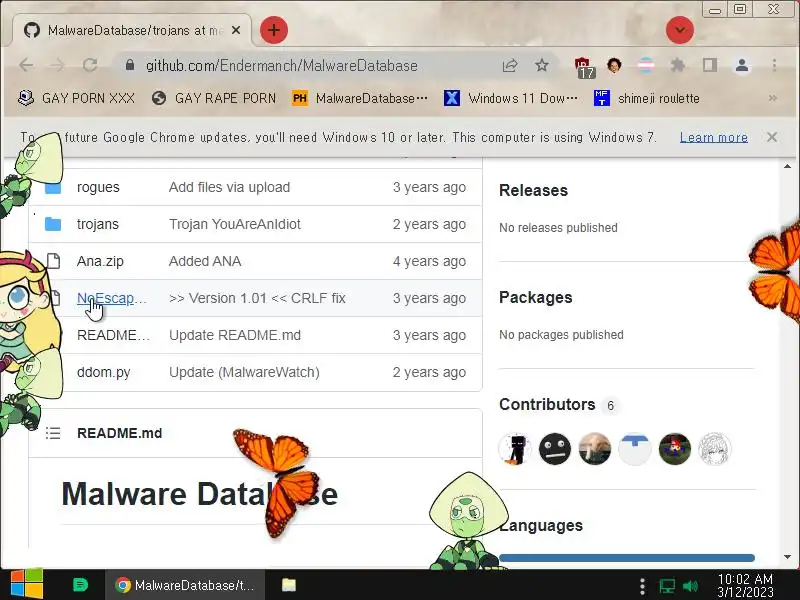This screenshot has height=600, width=800.
Task: Open the shimeji roulette bookmark
Action: [647, 98]
